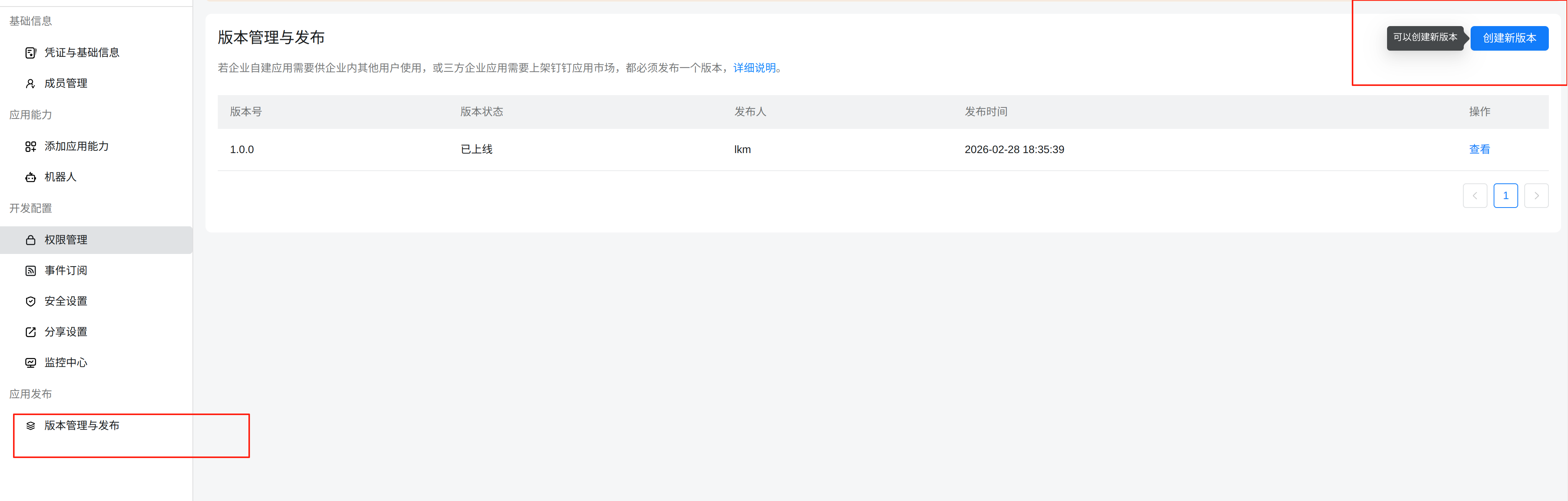Click the 安全设置 shield icon
The width and height of the screenshot is (1568, 501).
point(30,302)
